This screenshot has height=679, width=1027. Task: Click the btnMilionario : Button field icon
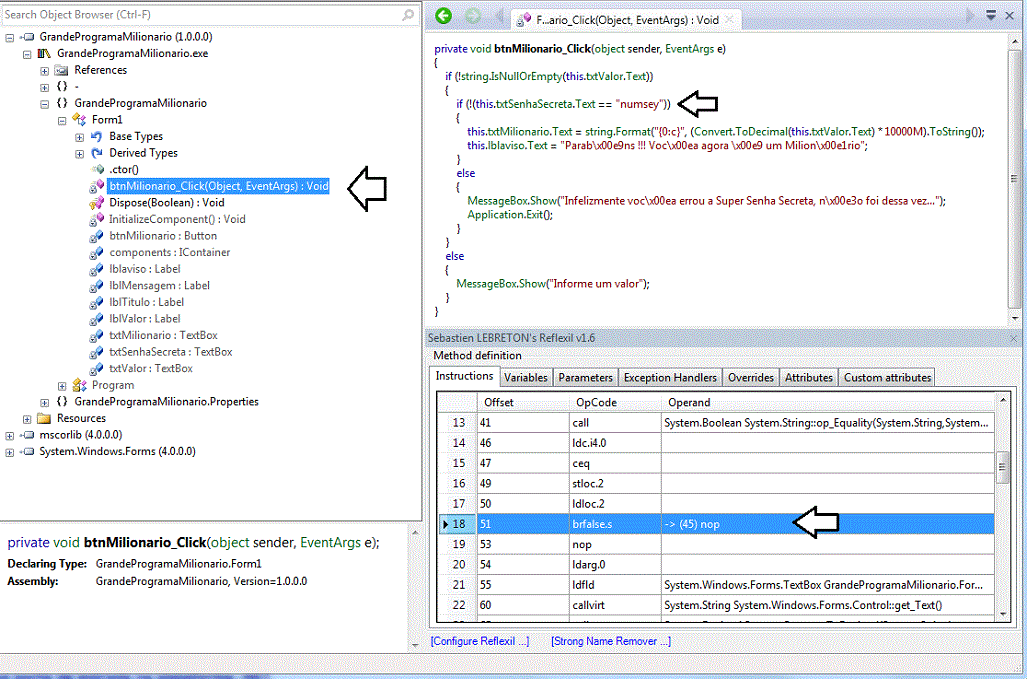click(x=97, y=236)
